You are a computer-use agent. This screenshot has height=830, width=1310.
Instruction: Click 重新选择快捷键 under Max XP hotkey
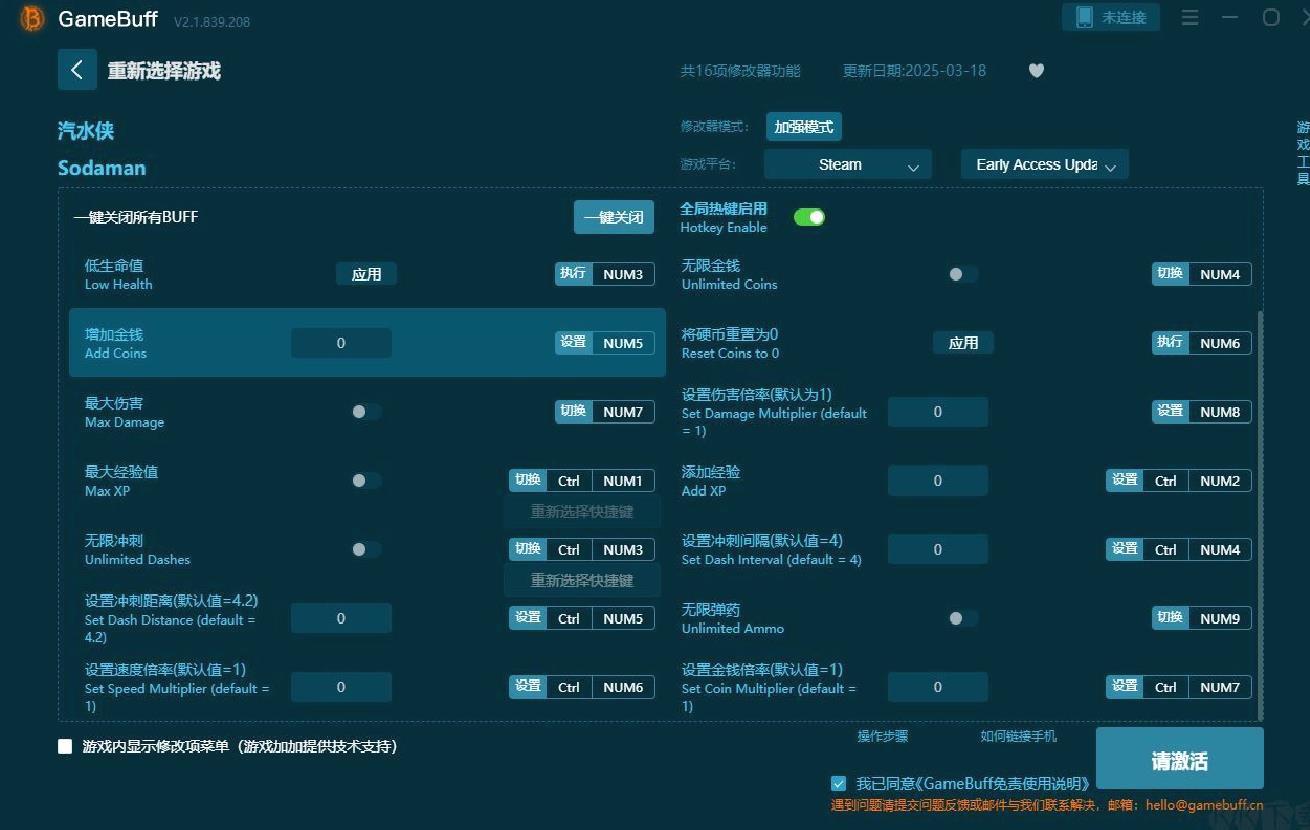click(582, 511)
